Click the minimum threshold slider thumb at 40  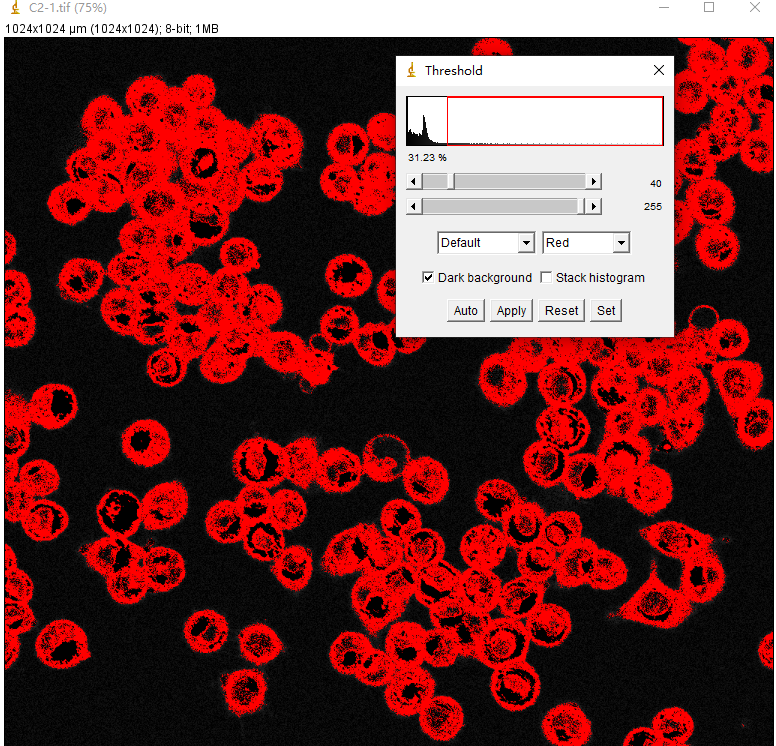(451, 181)
